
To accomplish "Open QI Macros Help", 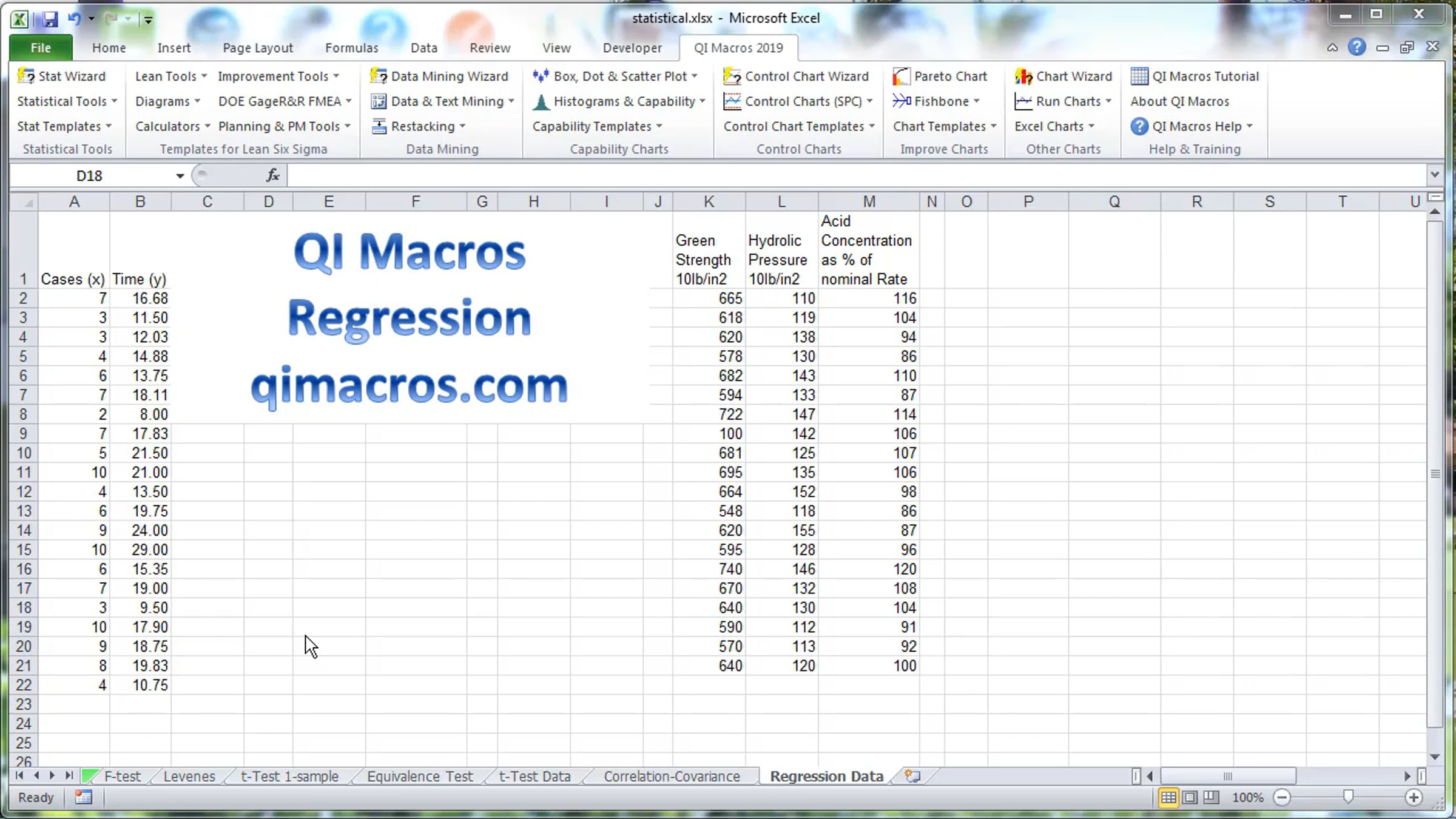I will point(1191,126).
